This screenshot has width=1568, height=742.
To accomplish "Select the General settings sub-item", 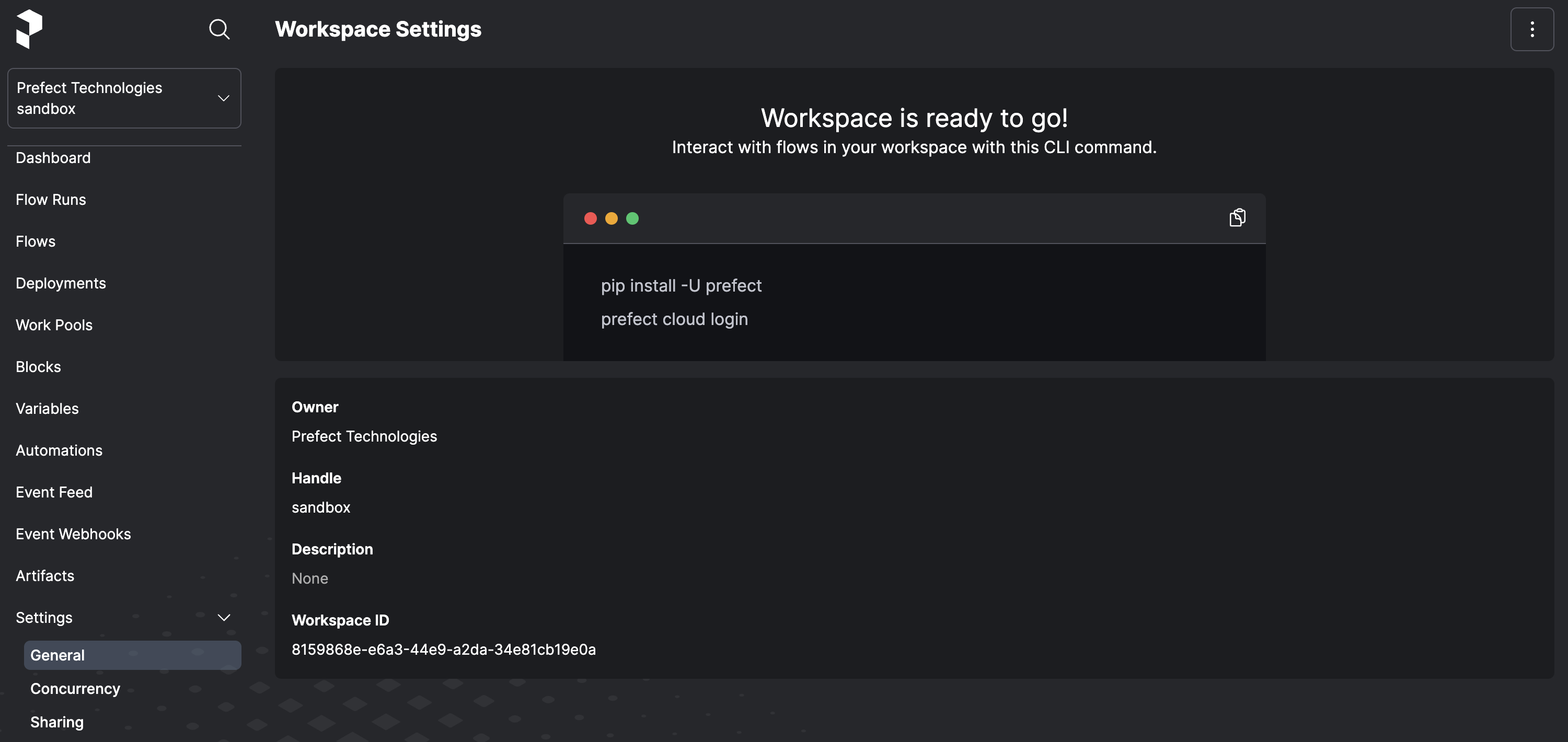I will pyautogui.click(x=132, y=655).
